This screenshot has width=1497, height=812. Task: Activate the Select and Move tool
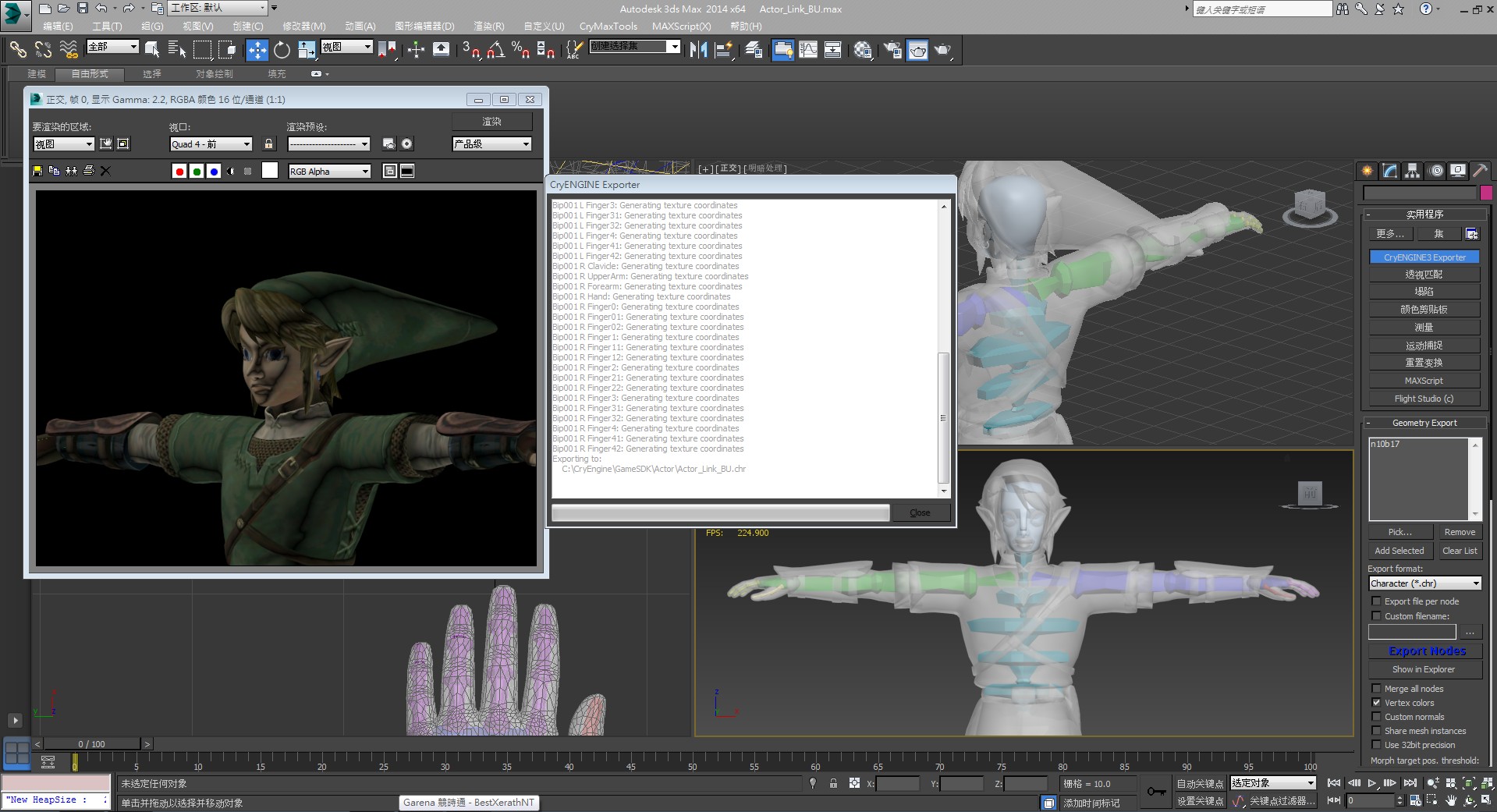(x=257, y=50)
